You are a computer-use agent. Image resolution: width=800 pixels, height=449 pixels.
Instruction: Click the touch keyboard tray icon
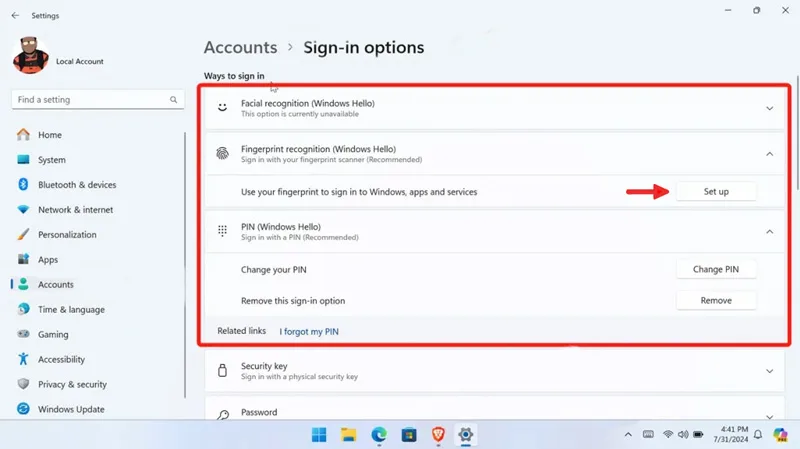click(648, 434)
